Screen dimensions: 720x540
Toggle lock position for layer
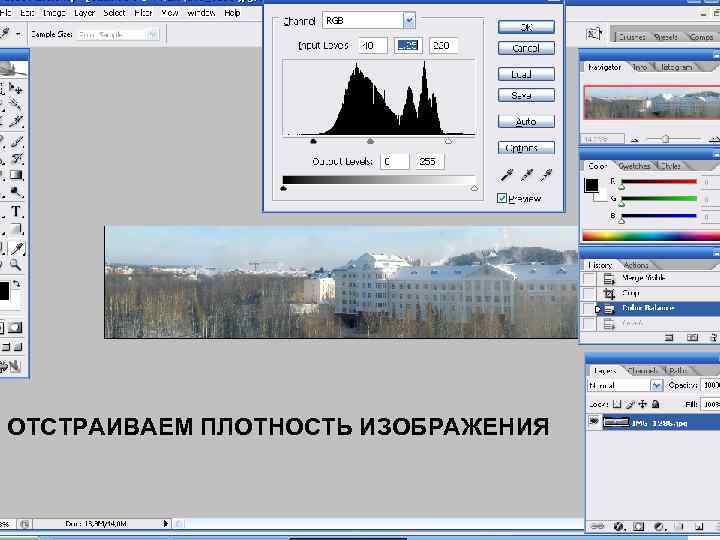[643, 405]
